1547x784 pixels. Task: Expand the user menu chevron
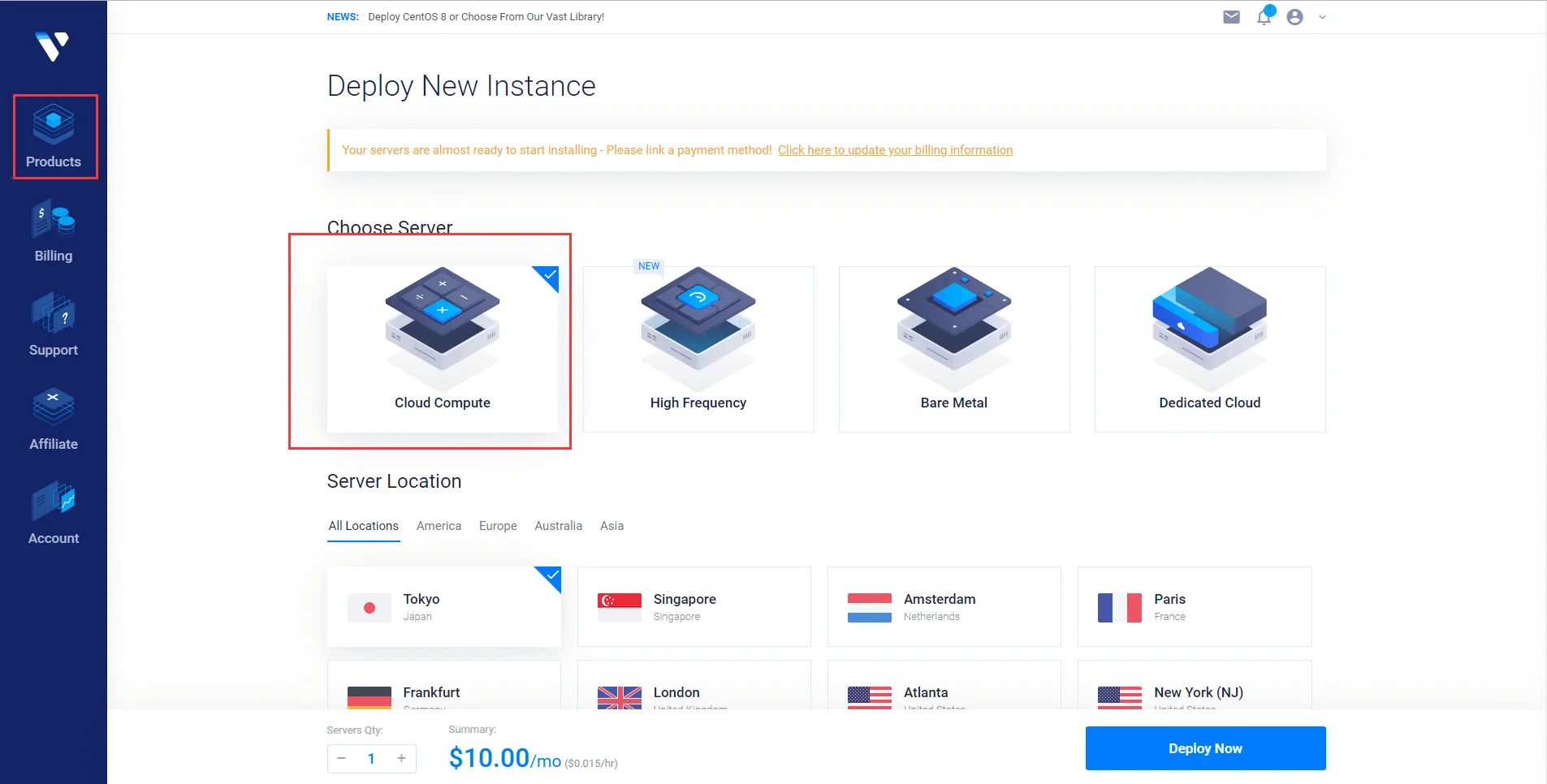[x=1322, y=17]
